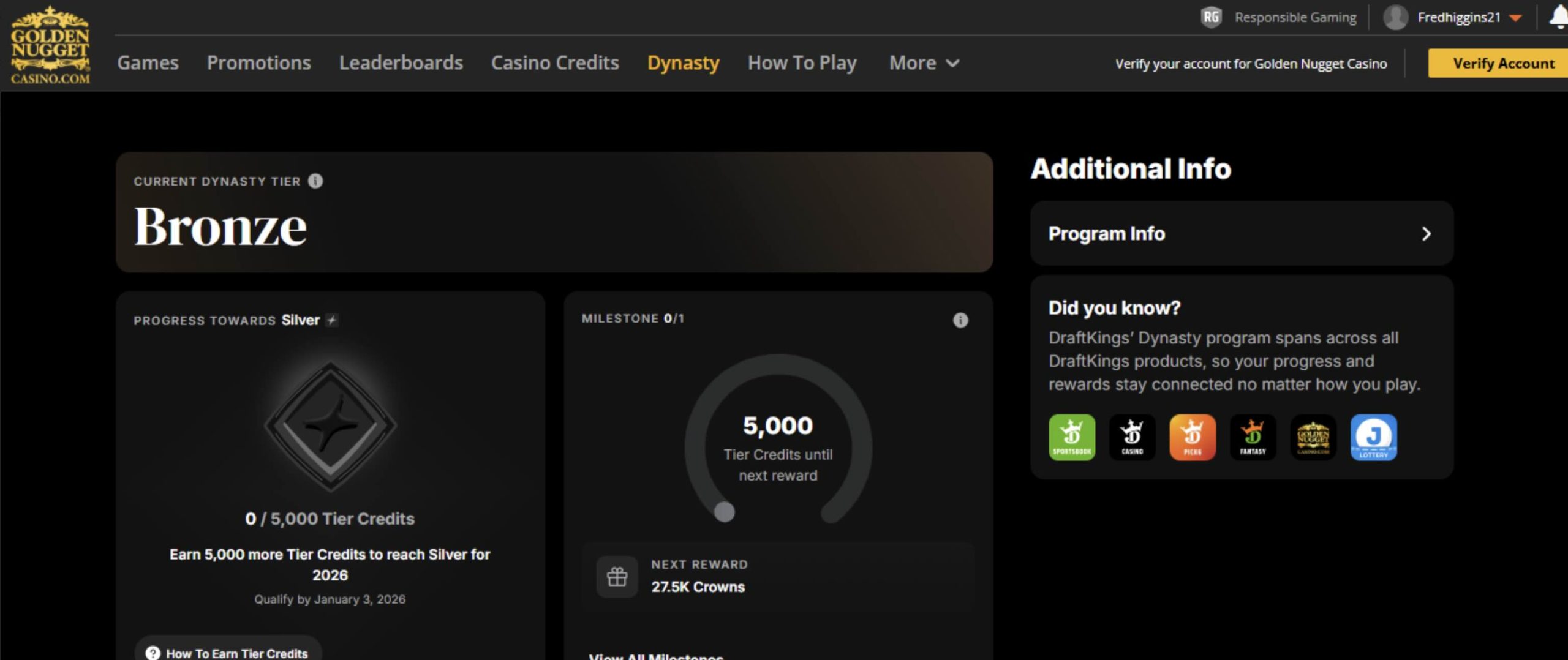Click the gift box icon next to Next Reward

[617, 576]
